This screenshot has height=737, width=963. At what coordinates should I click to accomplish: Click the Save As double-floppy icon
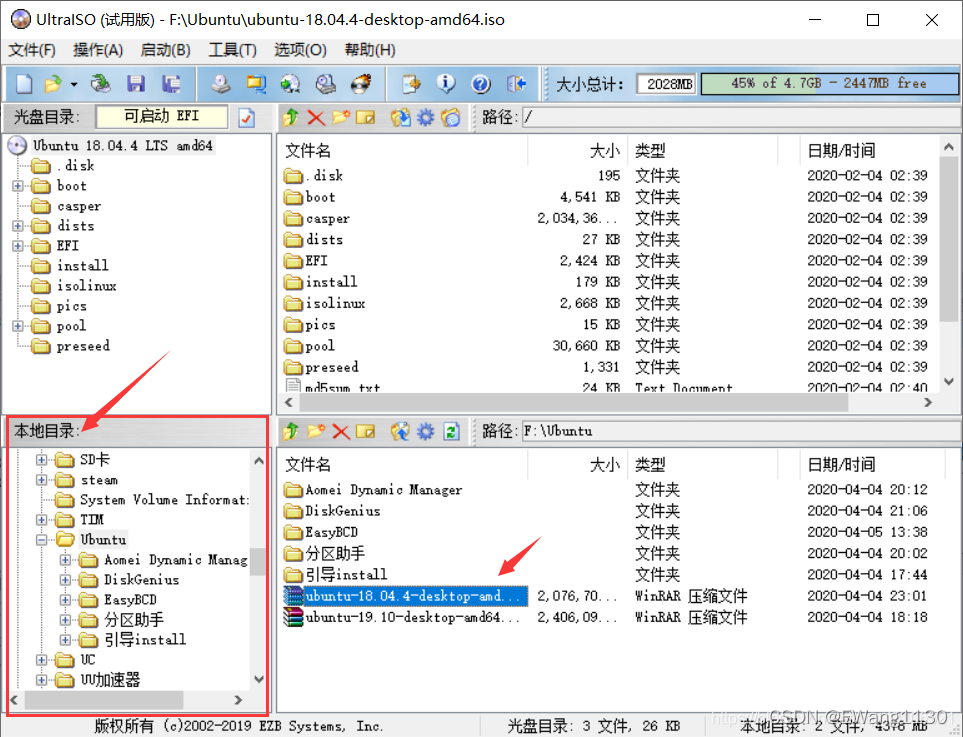(x=171, y=84)
